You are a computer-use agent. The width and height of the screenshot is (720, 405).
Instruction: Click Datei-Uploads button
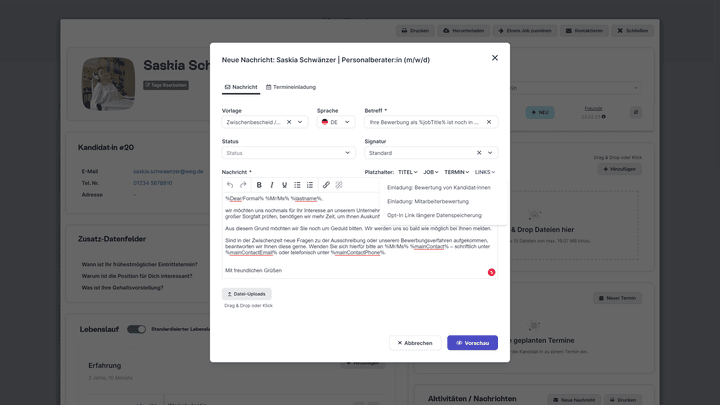coord(247,294)
